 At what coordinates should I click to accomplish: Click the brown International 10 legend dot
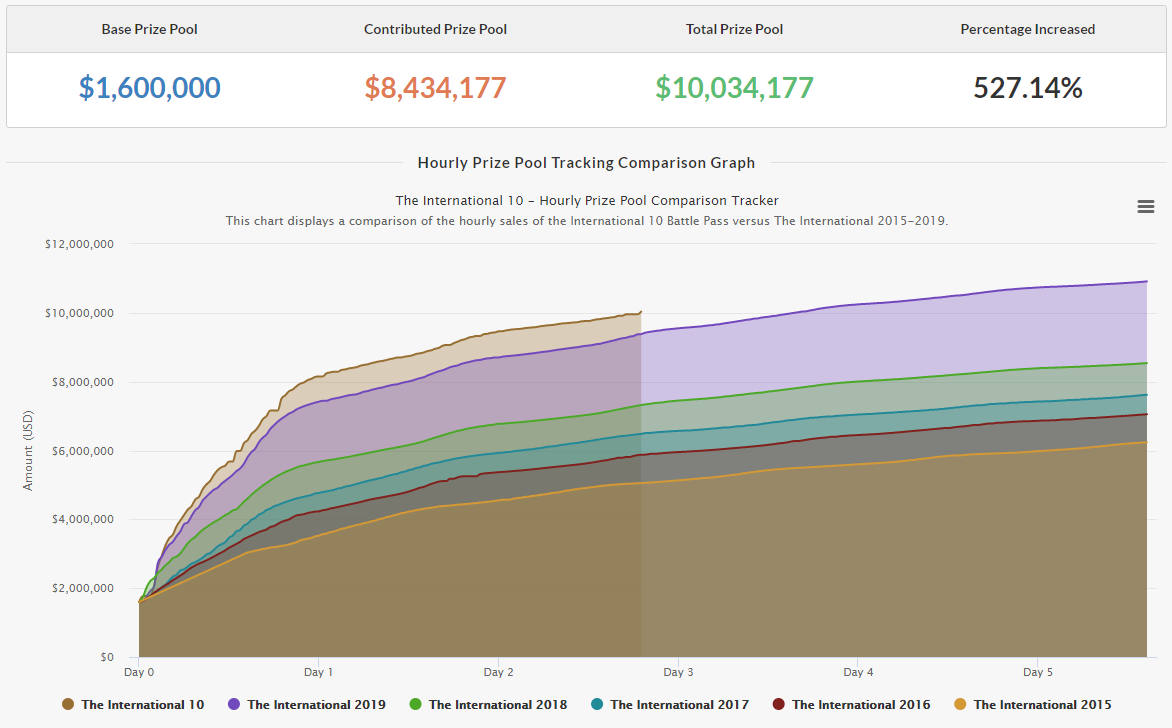[x=68, y=704]
